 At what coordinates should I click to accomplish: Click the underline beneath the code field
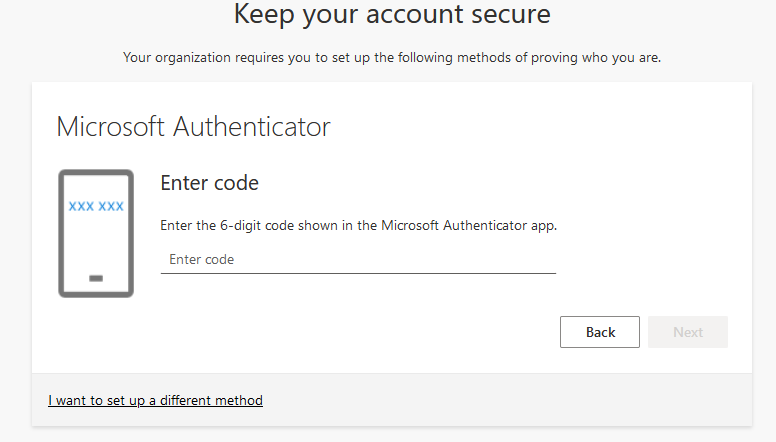coord(357,273)
